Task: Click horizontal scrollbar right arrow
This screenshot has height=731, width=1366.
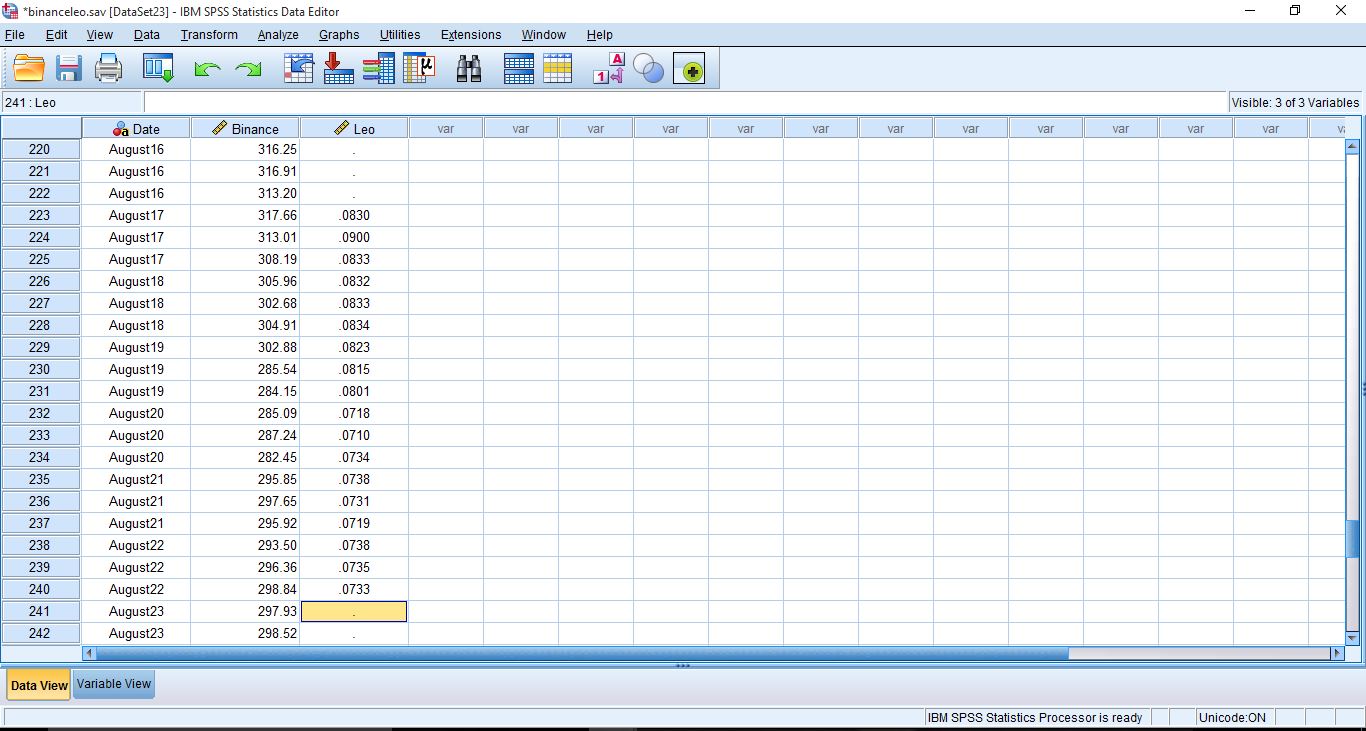Action: pos(1337,653)
